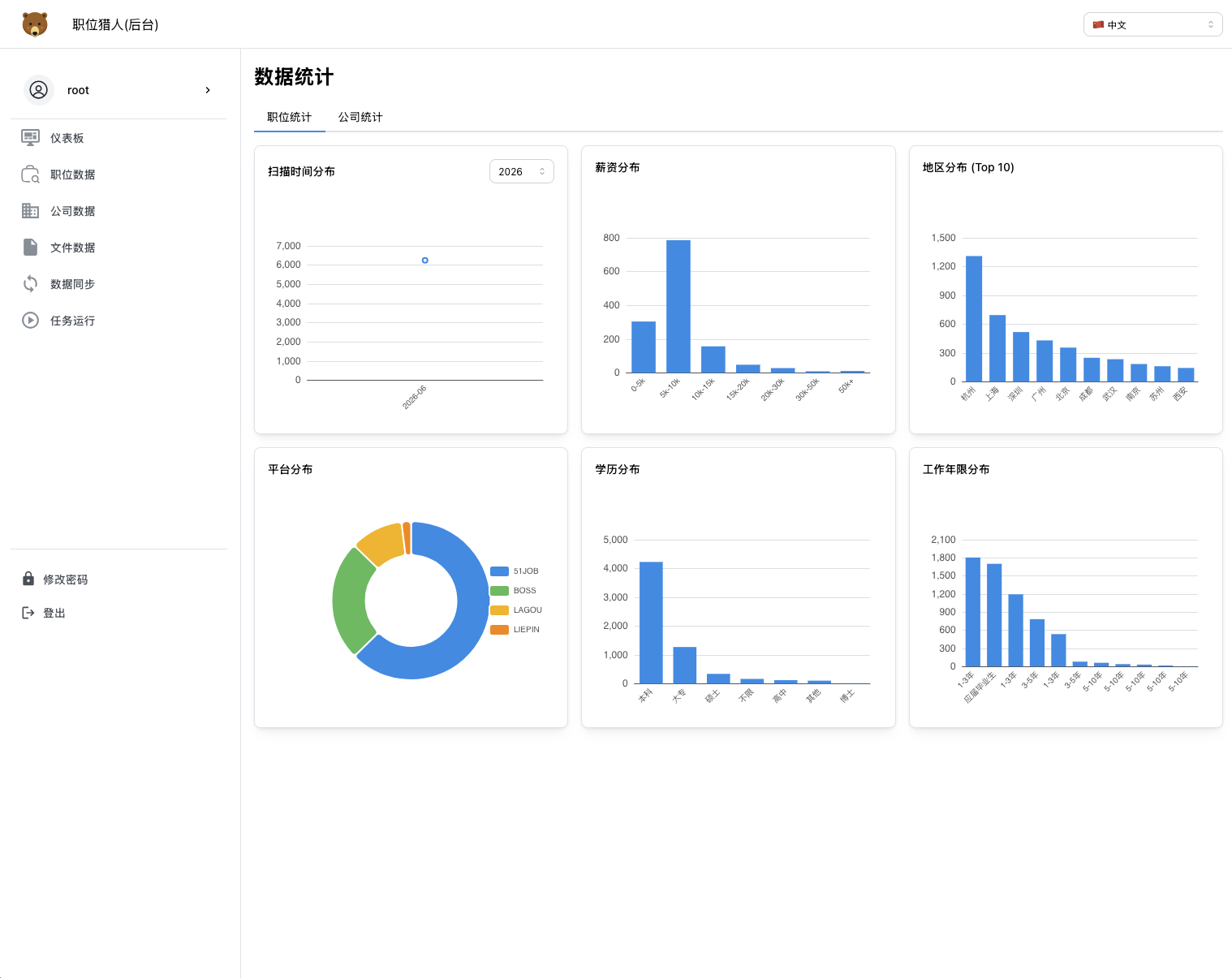Switch to the 职位统计 tab
This screenshot has width=1232, height=978.
click(x=290, y=117)
